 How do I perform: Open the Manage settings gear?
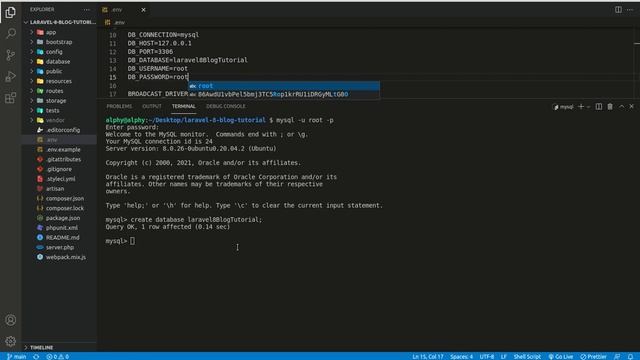(x=11, y=341)
